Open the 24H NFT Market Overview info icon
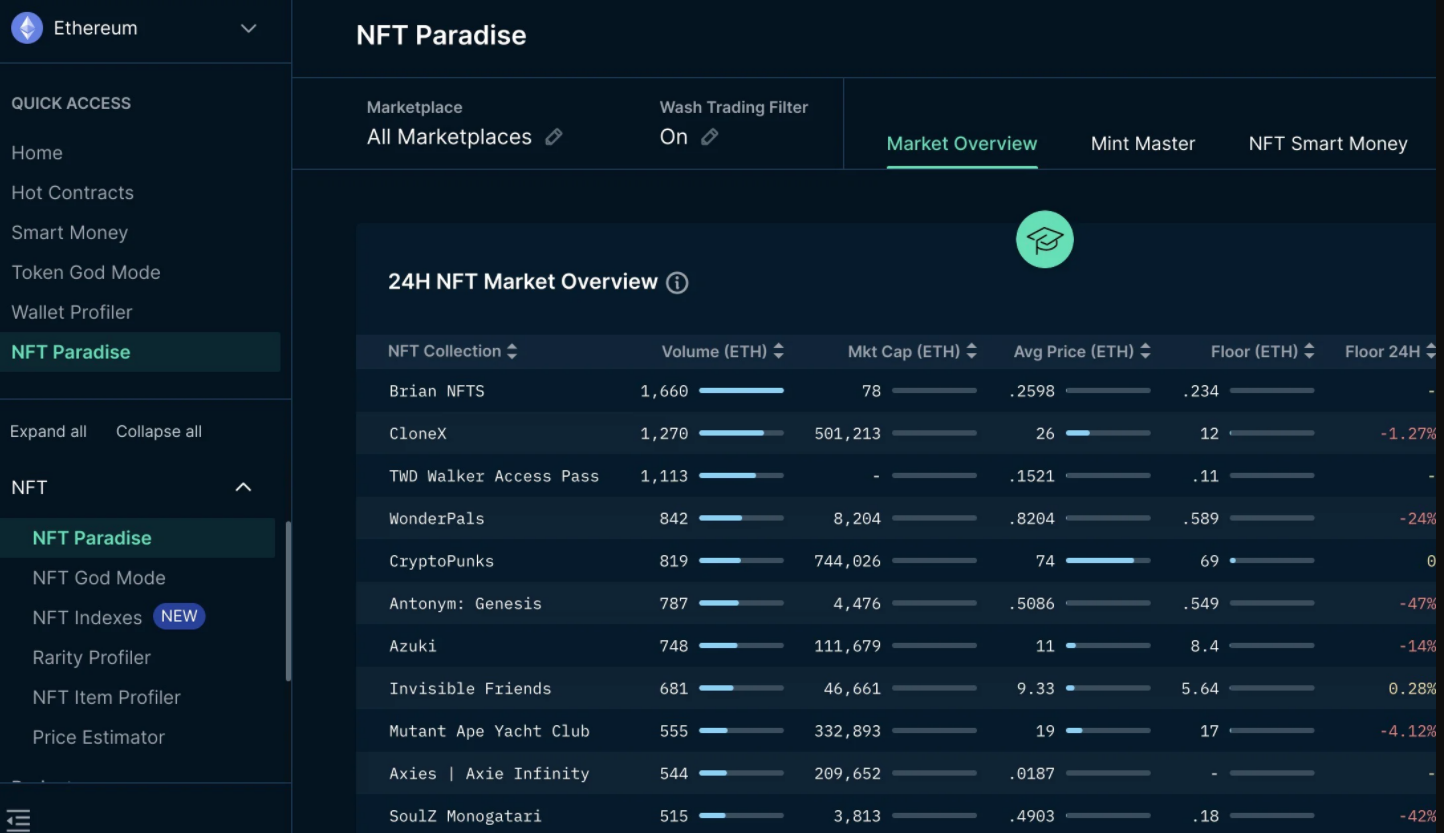Viewport: 1444px width, 833px height. tap(677, 283)
